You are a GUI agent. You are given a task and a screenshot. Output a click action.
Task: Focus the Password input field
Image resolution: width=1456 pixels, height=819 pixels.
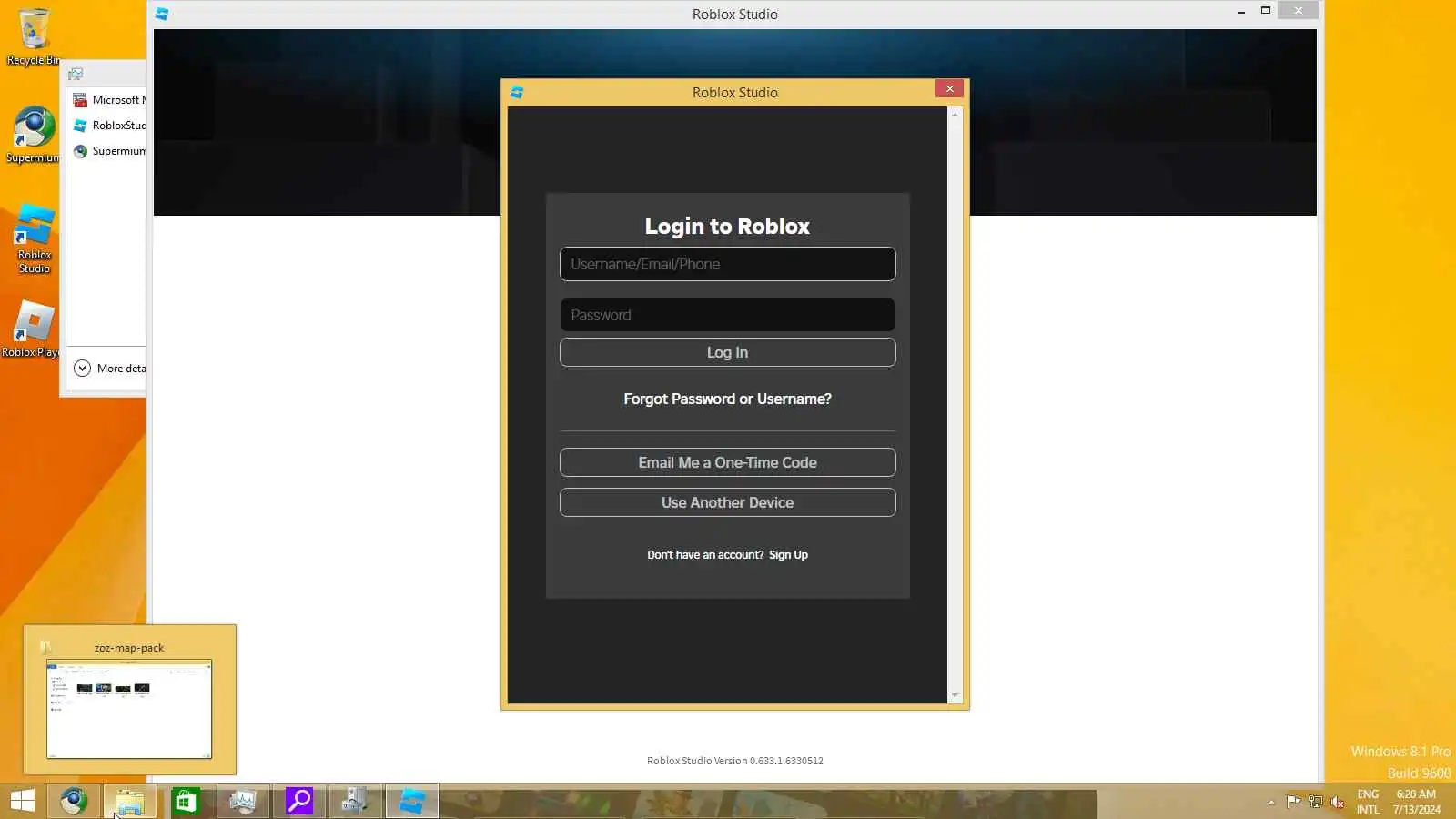tap(727, 315)
